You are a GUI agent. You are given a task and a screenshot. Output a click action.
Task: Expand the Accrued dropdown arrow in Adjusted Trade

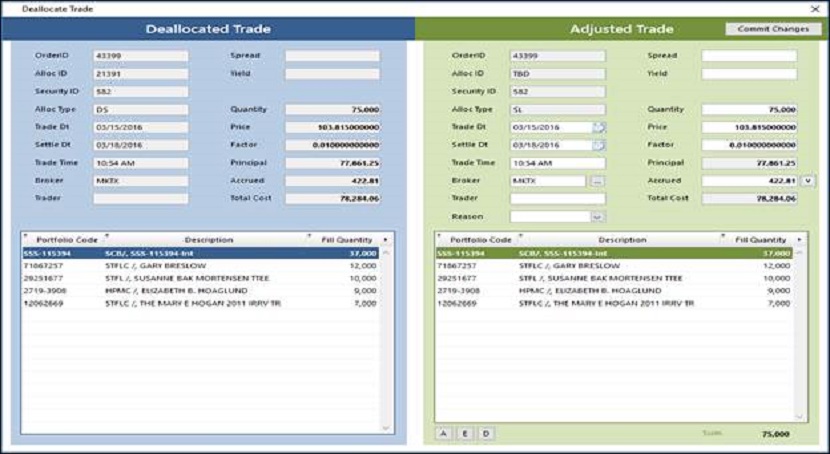point(808,181)
